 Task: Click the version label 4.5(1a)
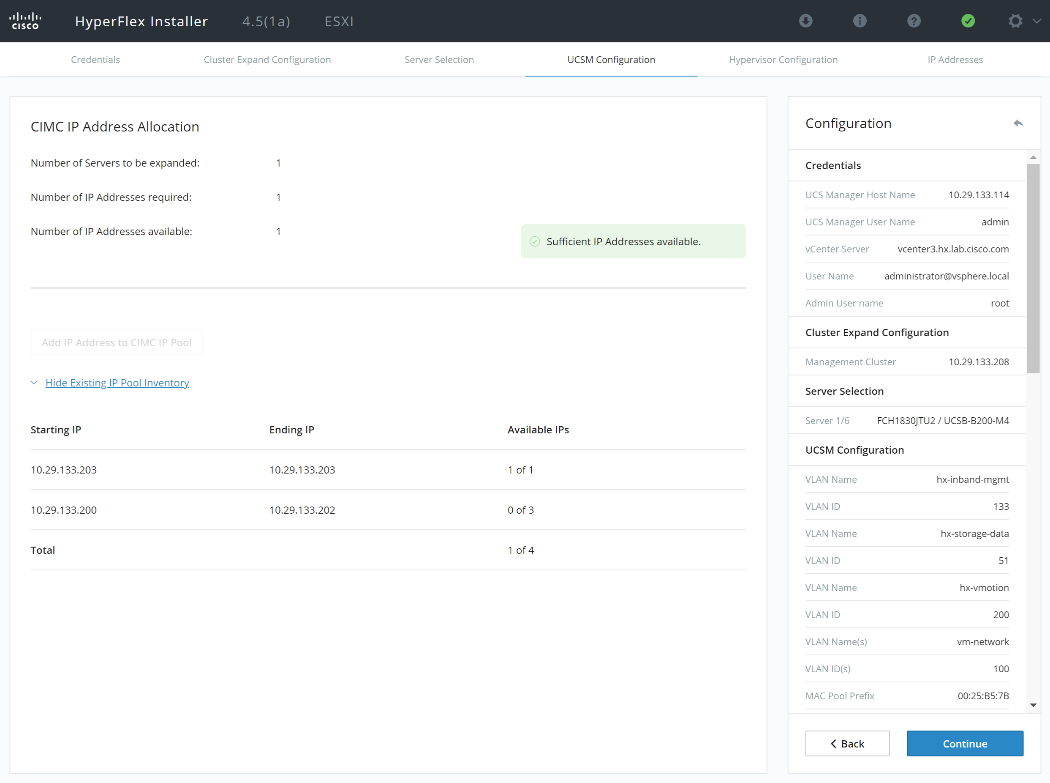pyautogui.click(x=266, y=21)
